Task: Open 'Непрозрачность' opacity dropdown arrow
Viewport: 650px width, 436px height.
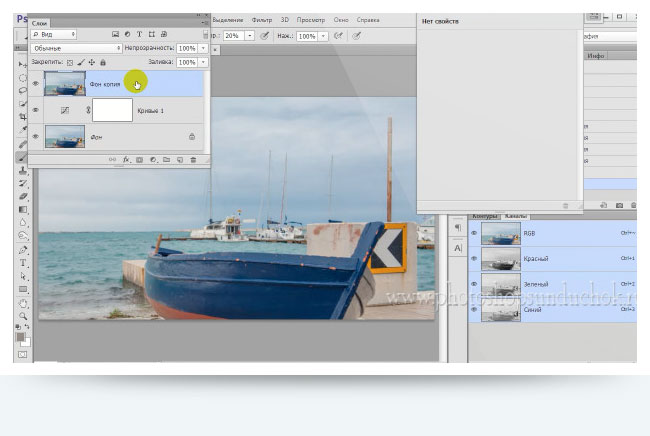Action: pyautogui.click(x=203, y=48)
